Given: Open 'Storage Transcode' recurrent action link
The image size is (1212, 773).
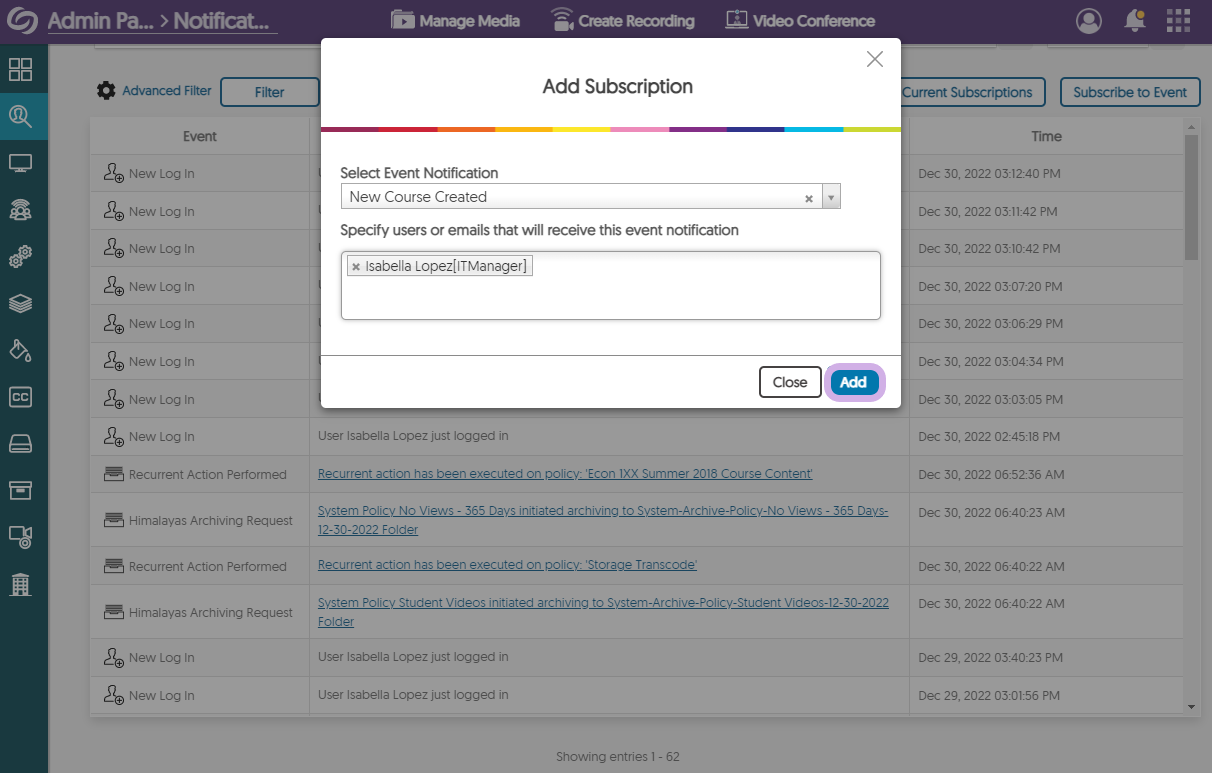Looking at the screenshot, I should (x=507, y=565).
